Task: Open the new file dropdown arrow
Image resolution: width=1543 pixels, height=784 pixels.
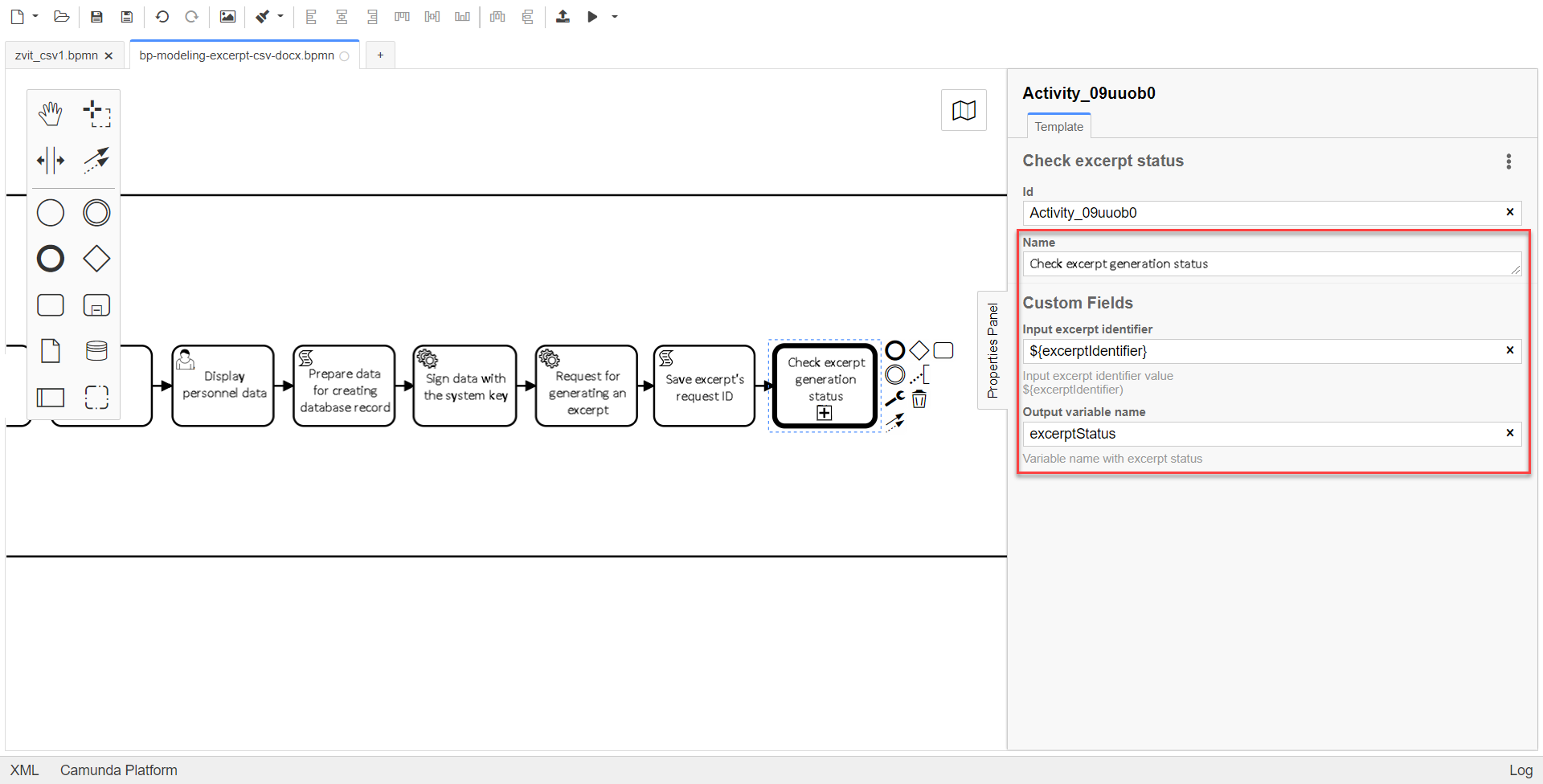Action: [x=35, y=16]
